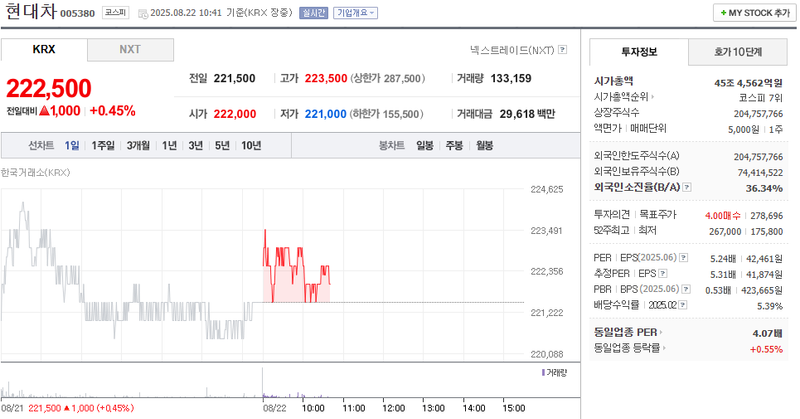Click the 배당수익률 value 5.39%
The height and width of the screenshot is (419, 800).
coord(770,306)
